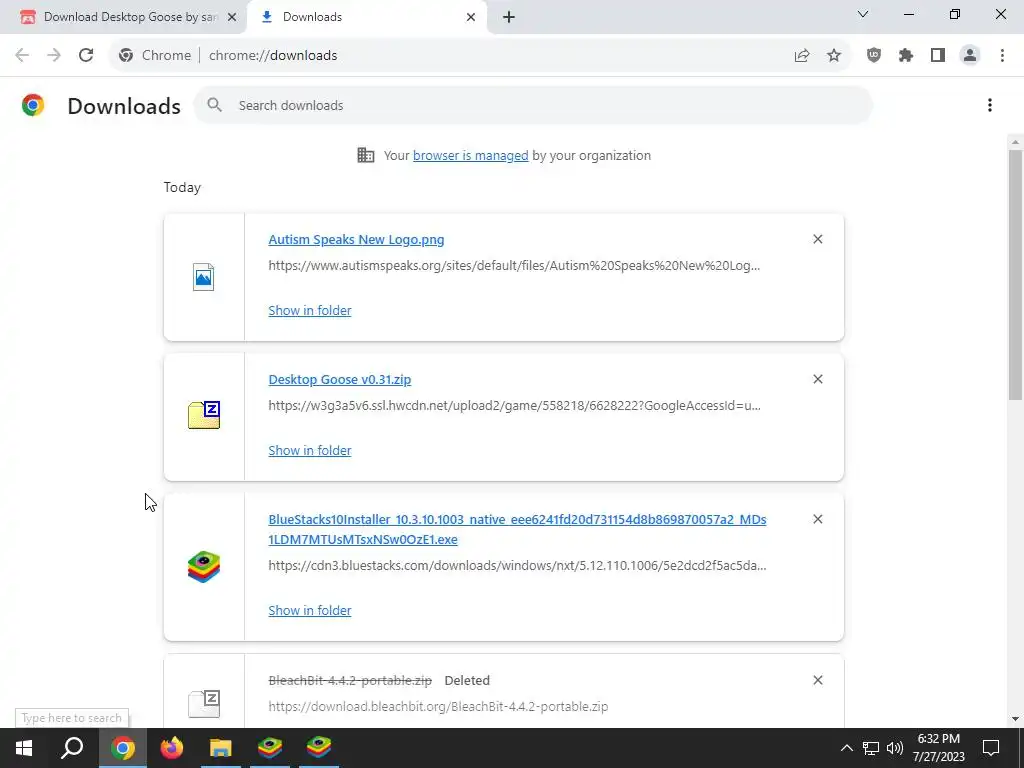This screenshot has width=1024, height=768.
Task: Show Autism Speaks New Logo.png in folder
Action: coord(310,310)
